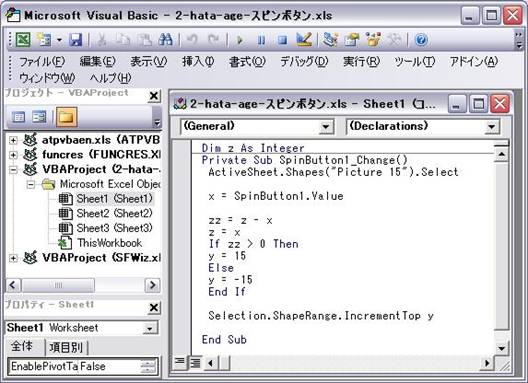
Task: Open Properties Window toolbar icon
Action: [352, 40]
